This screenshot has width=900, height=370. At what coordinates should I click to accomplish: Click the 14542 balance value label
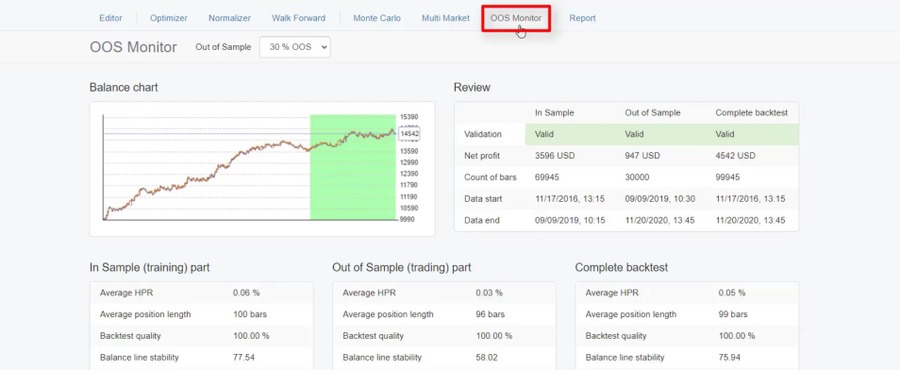tap(410, 133)
